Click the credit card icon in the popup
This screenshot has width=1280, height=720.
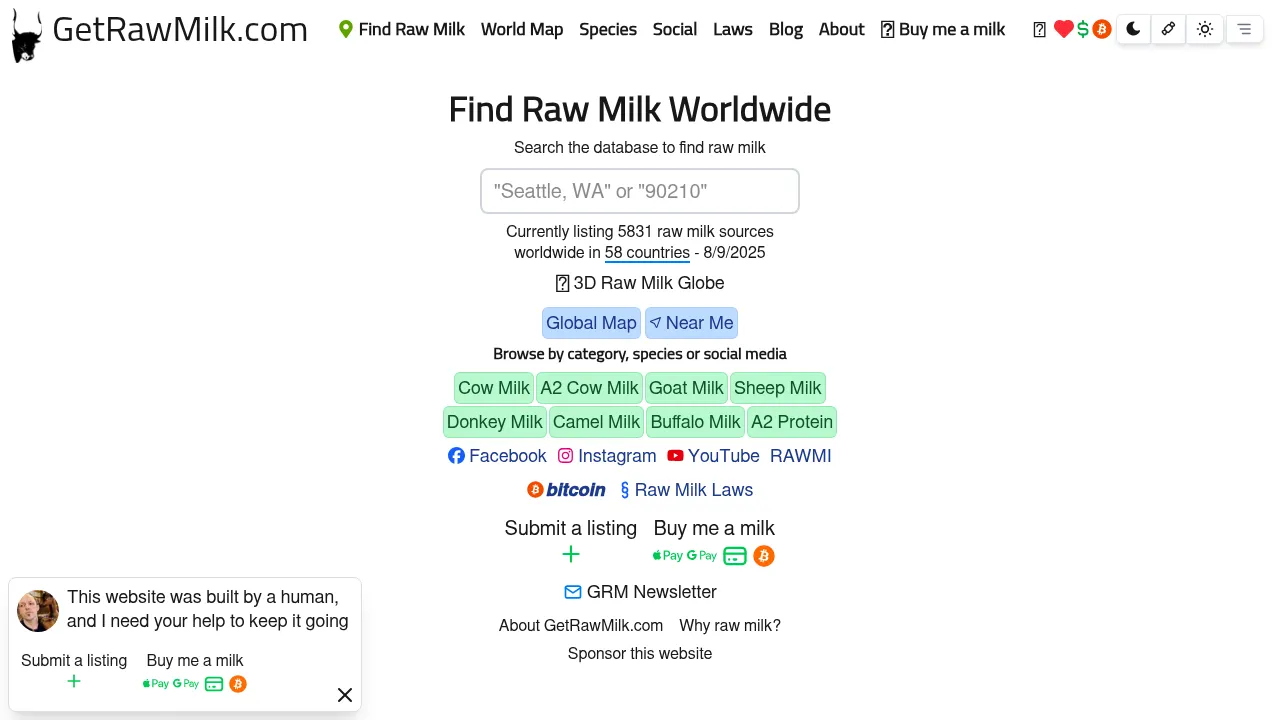(214, 684)
